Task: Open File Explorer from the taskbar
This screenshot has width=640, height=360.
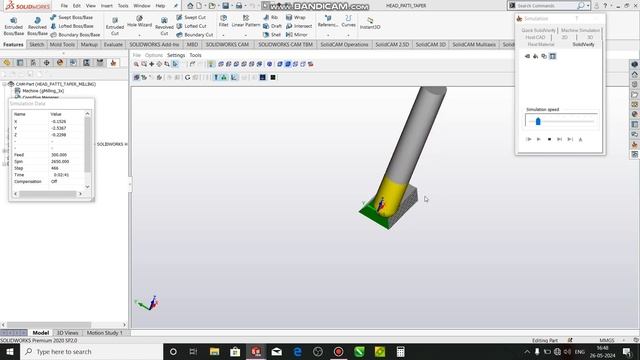Action: pos(214,351)
